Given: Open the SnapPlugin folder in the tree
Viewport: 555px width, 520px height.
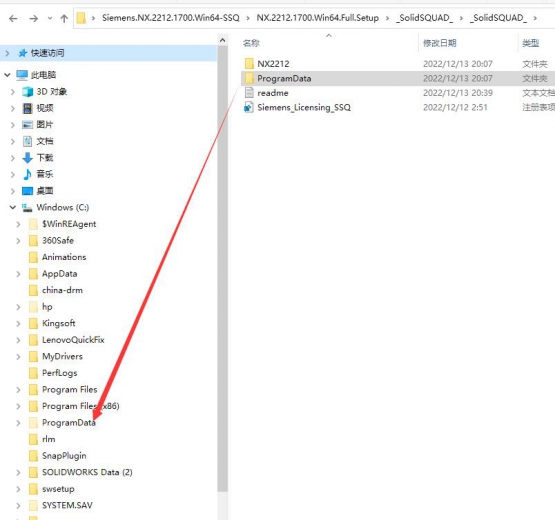Looking at the screenshot, I should [x=64, y=456].
